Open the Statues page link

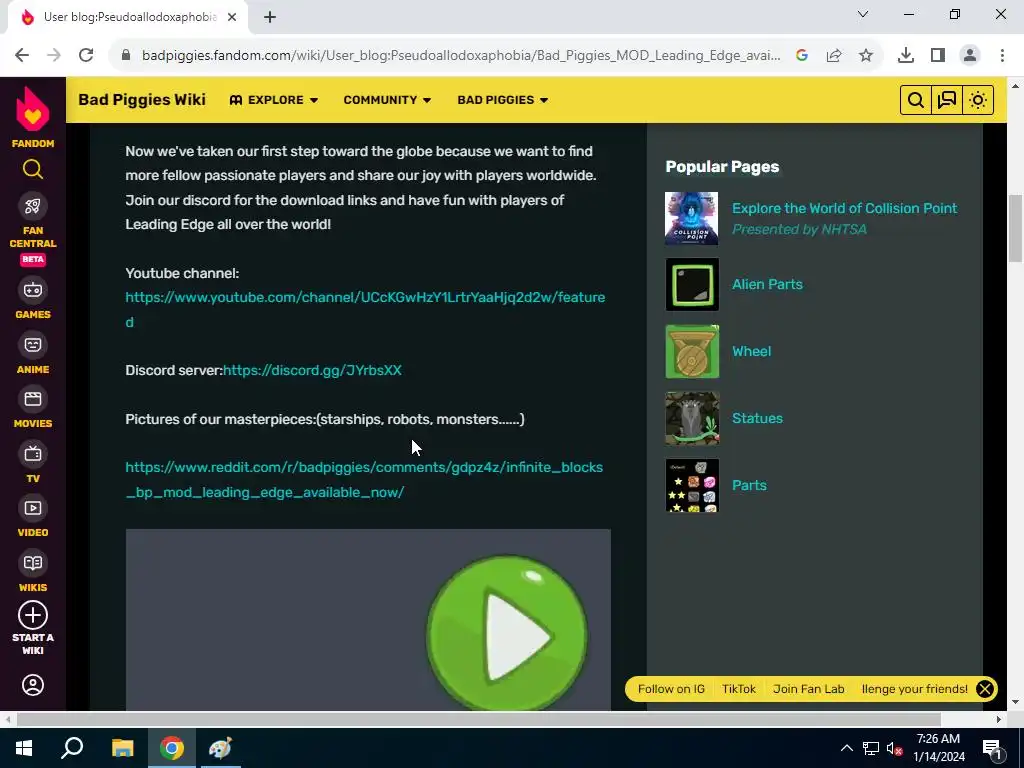pyautogui.click(x=758, y=419)
